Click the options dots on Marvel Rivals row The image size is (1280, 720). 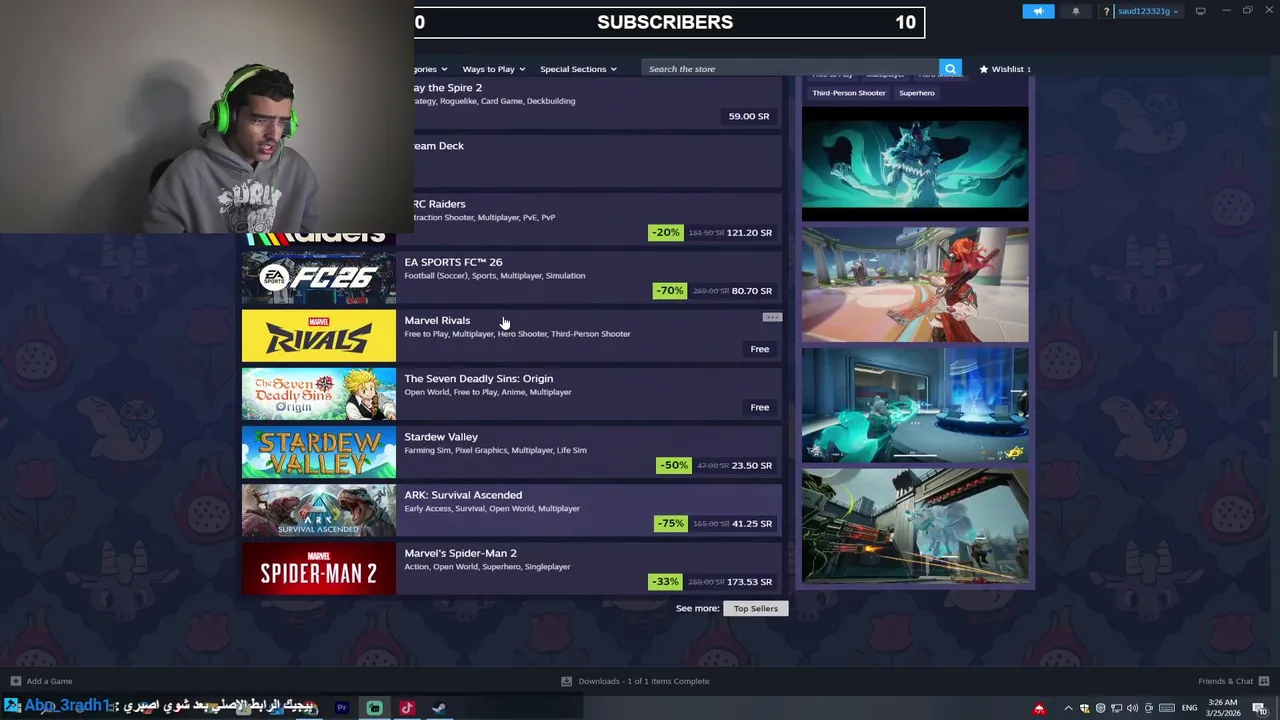point(772,317)
